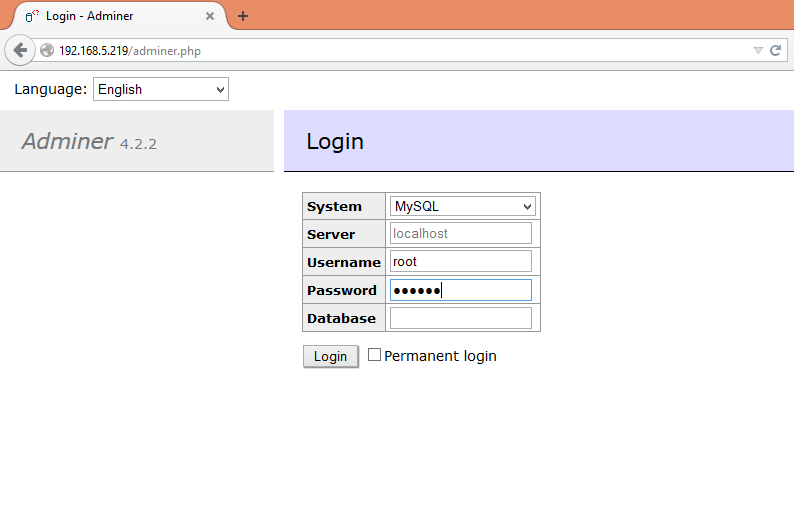Click the Password row label

pyautogui.click(x=342, y=290)
